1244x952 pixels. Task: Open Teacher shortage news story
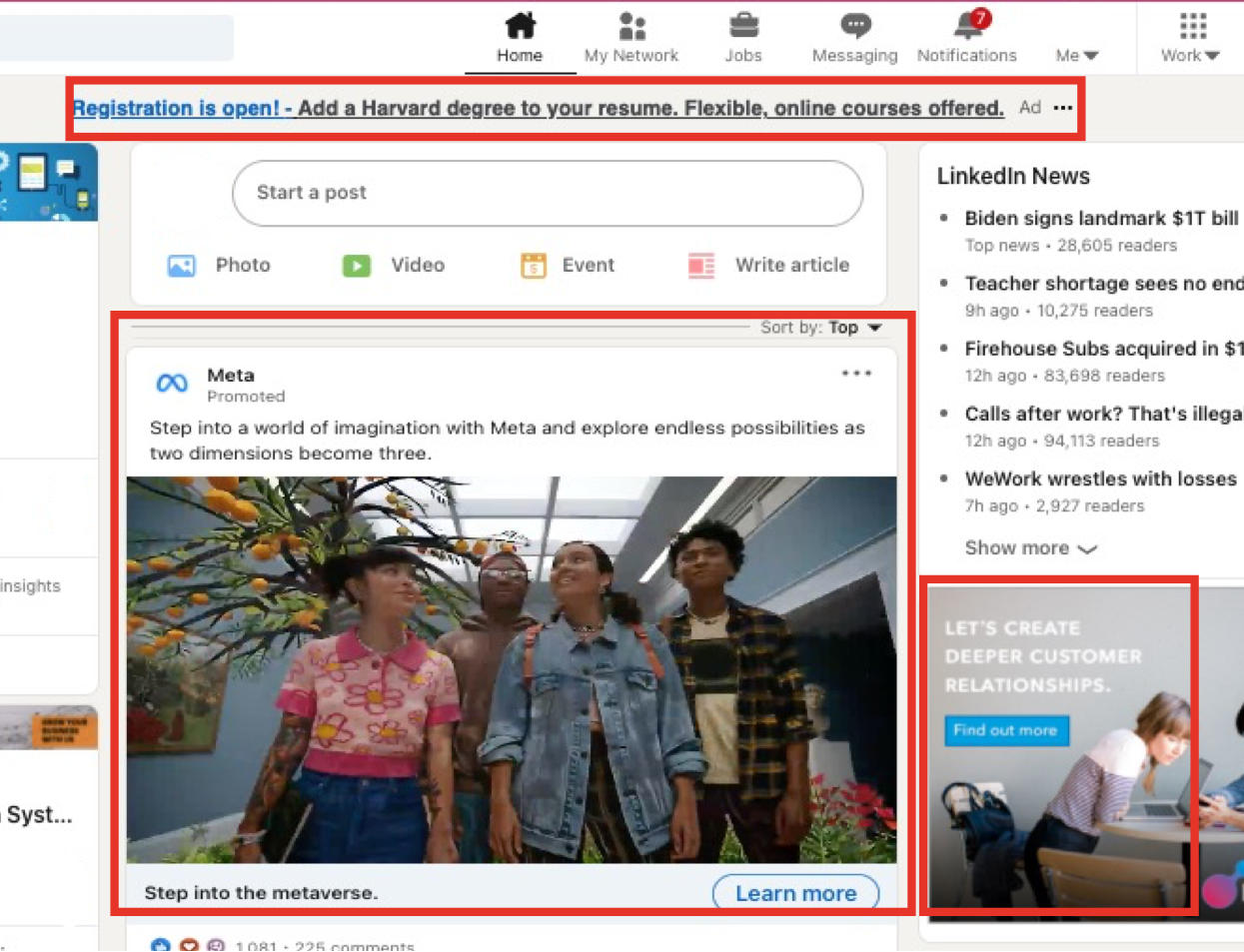[x=1103, y=284]
